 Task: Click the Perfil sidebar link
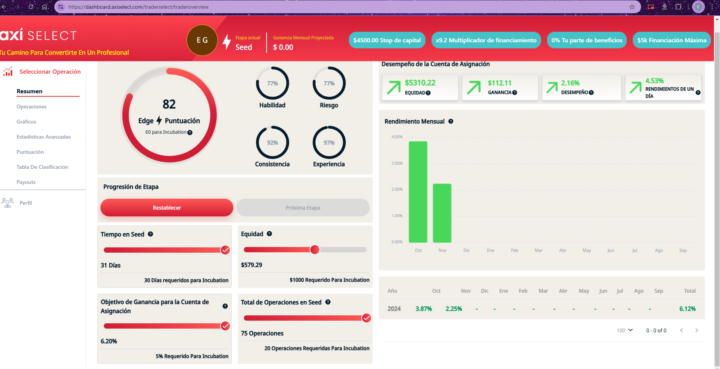(x=26, y=203)
